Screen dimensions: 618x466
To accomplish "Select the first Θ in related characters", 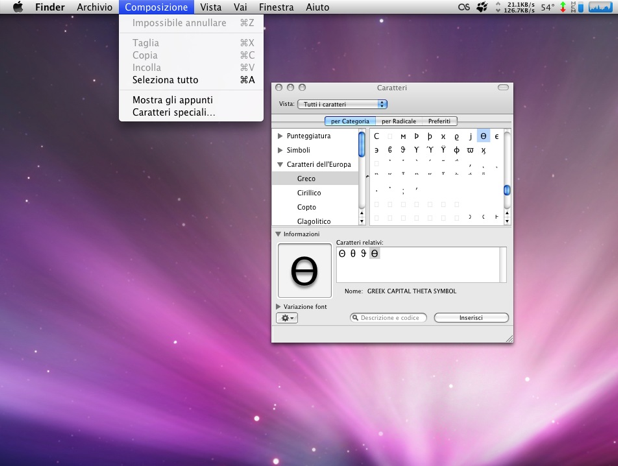I will click(342, 254).
